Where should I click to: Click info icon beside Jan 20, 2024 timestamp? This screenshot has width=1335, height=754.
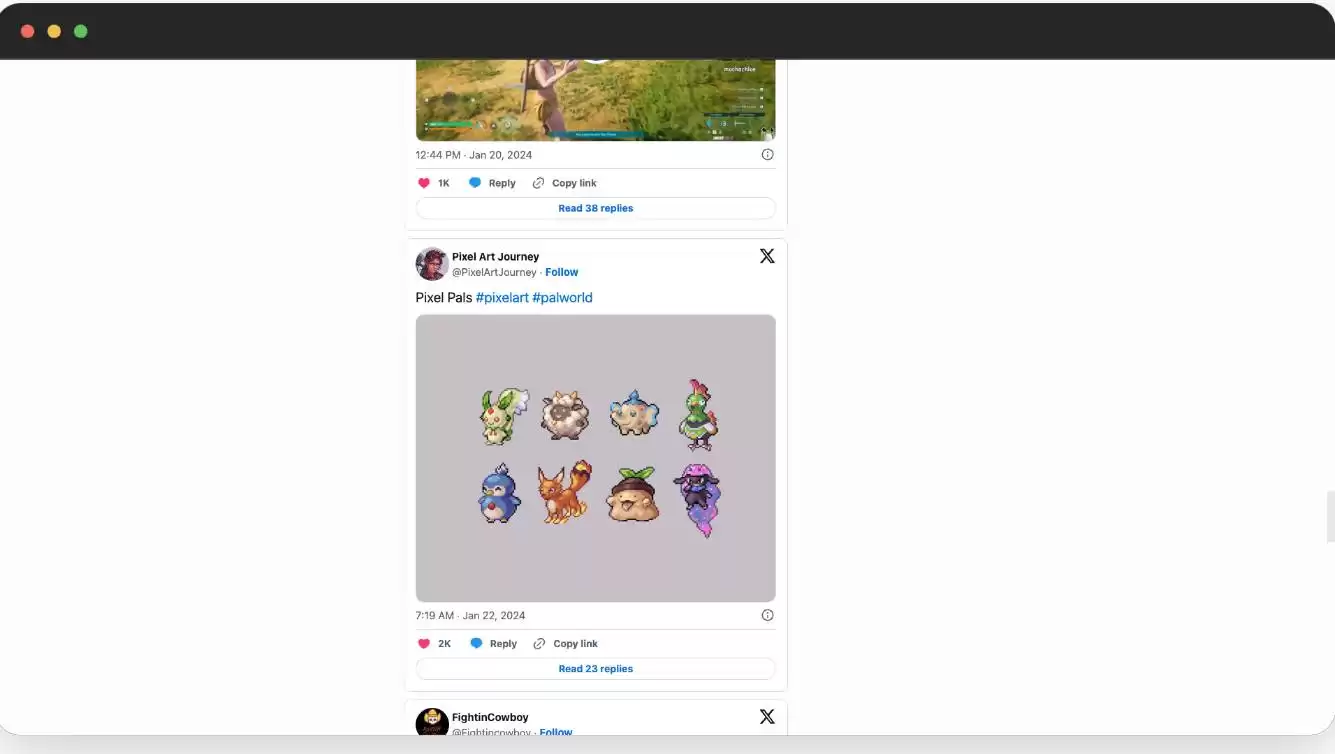767,155
